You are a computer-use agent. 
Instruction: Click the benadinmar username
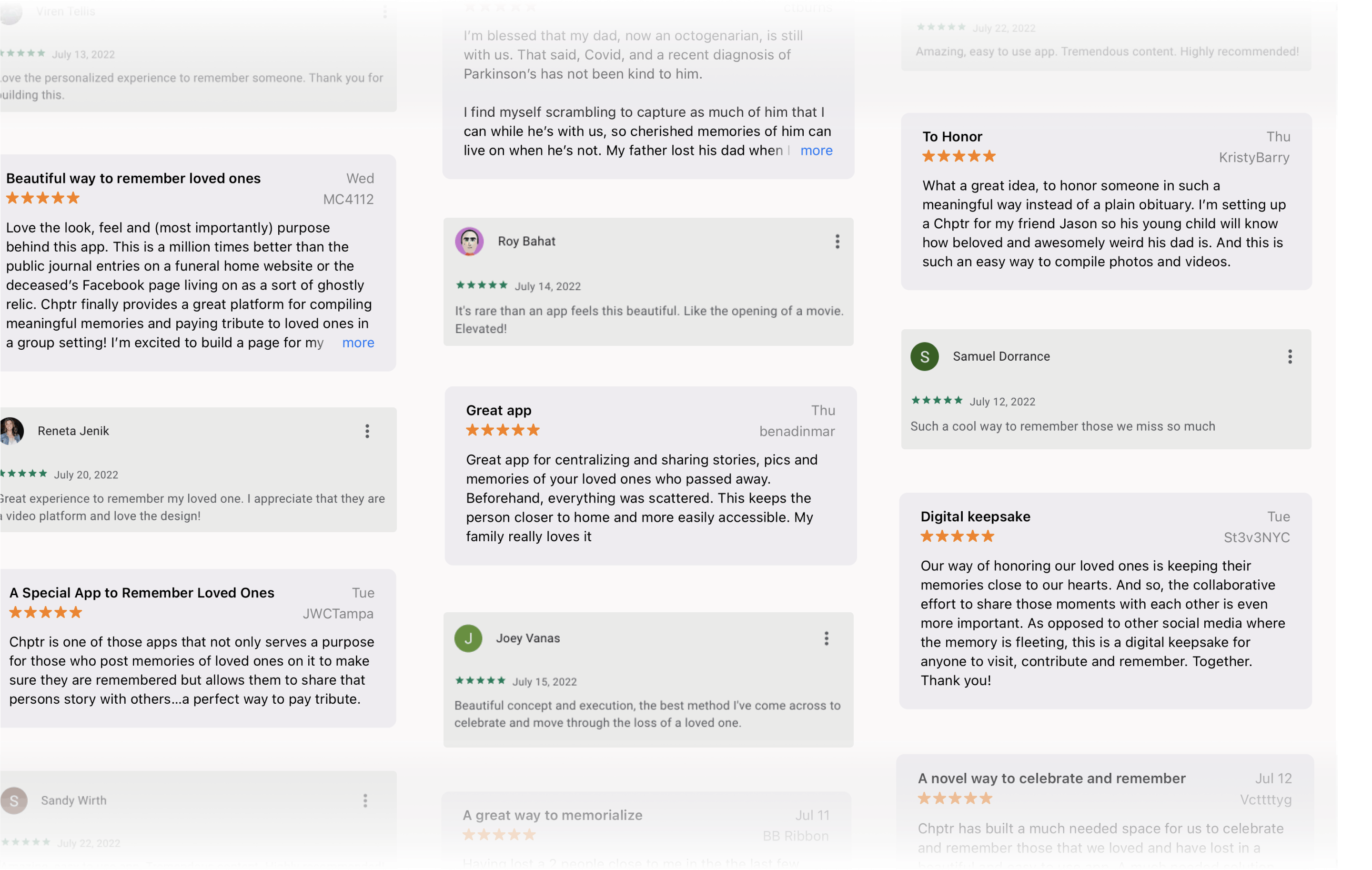point(797,432)
